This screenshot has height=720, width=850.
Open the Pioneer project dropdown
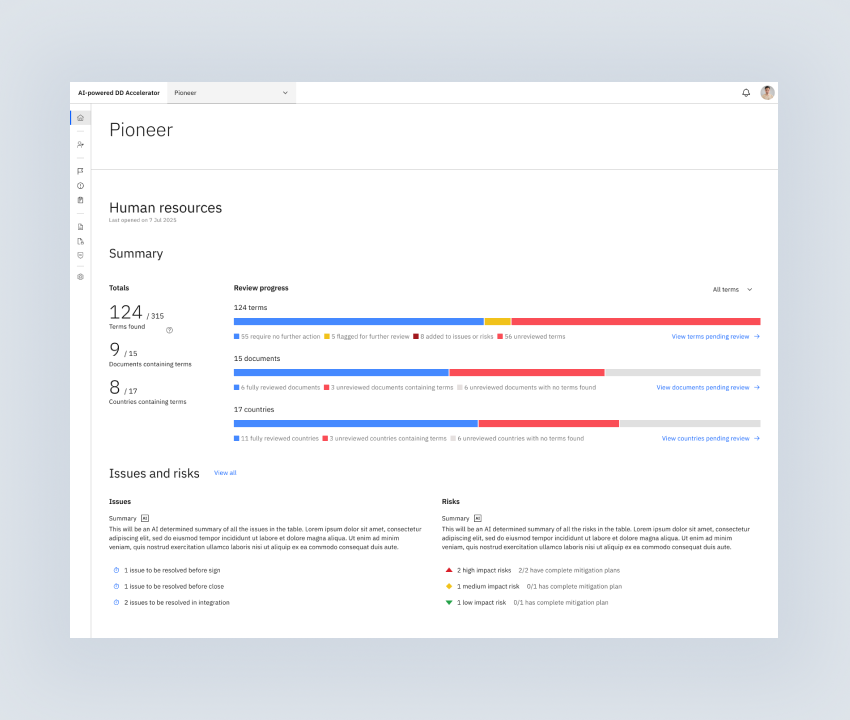231,92
